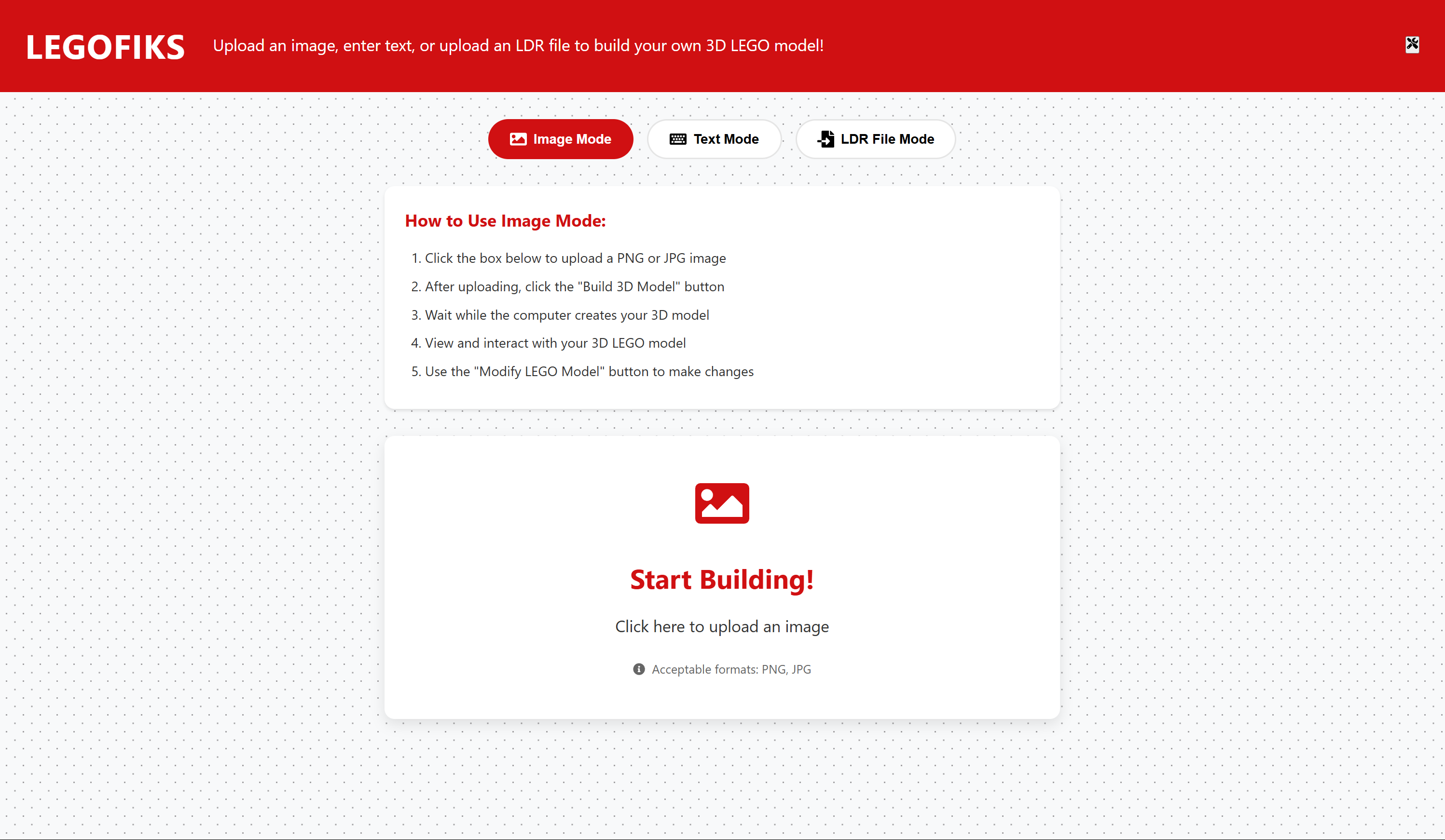Click the info icon beside Acceptable formats
Image resolution: width=1445 pixels, height=840 pixels.
click(x=639, y=669)
